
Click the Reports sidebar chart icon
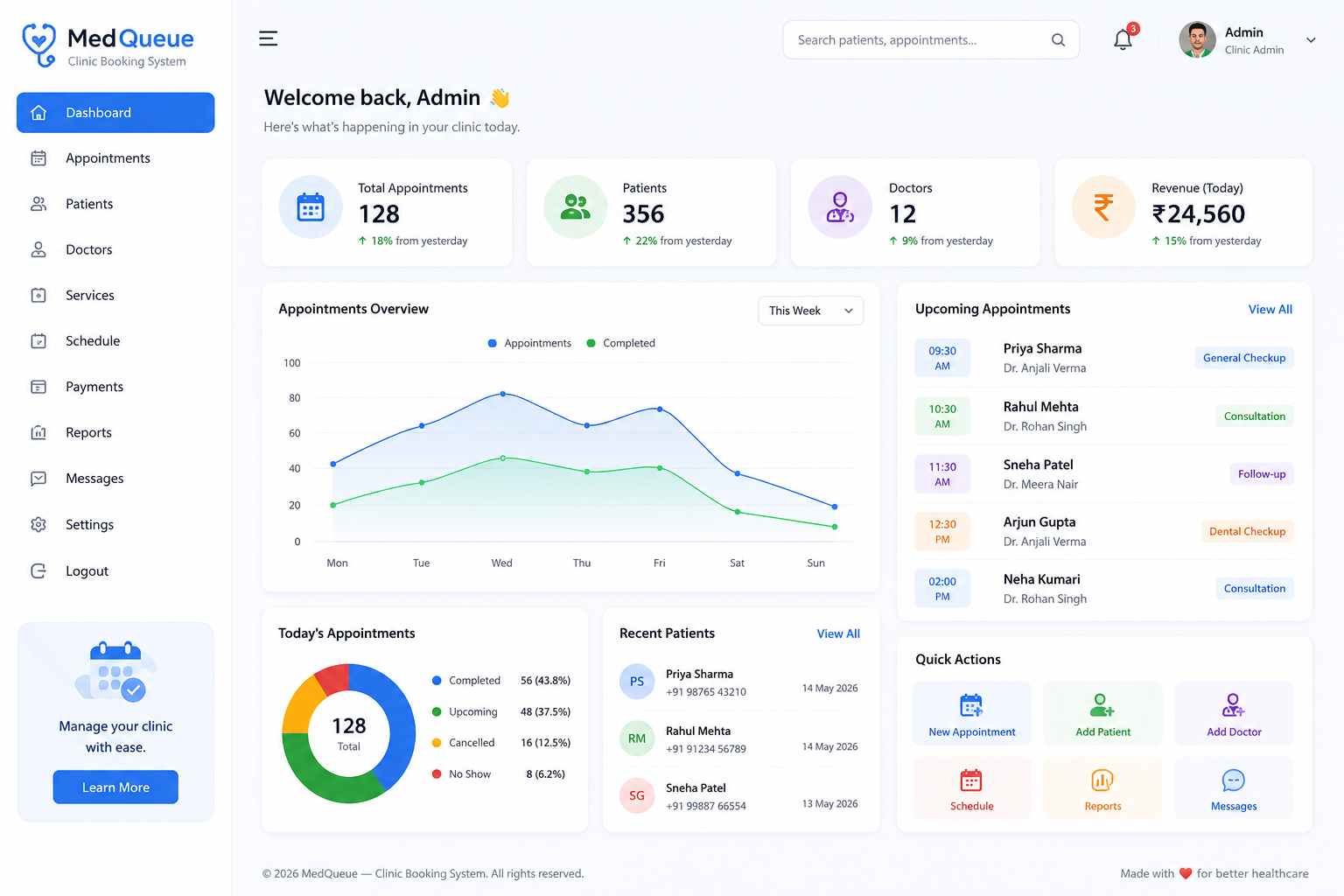(x=38, y=432)
